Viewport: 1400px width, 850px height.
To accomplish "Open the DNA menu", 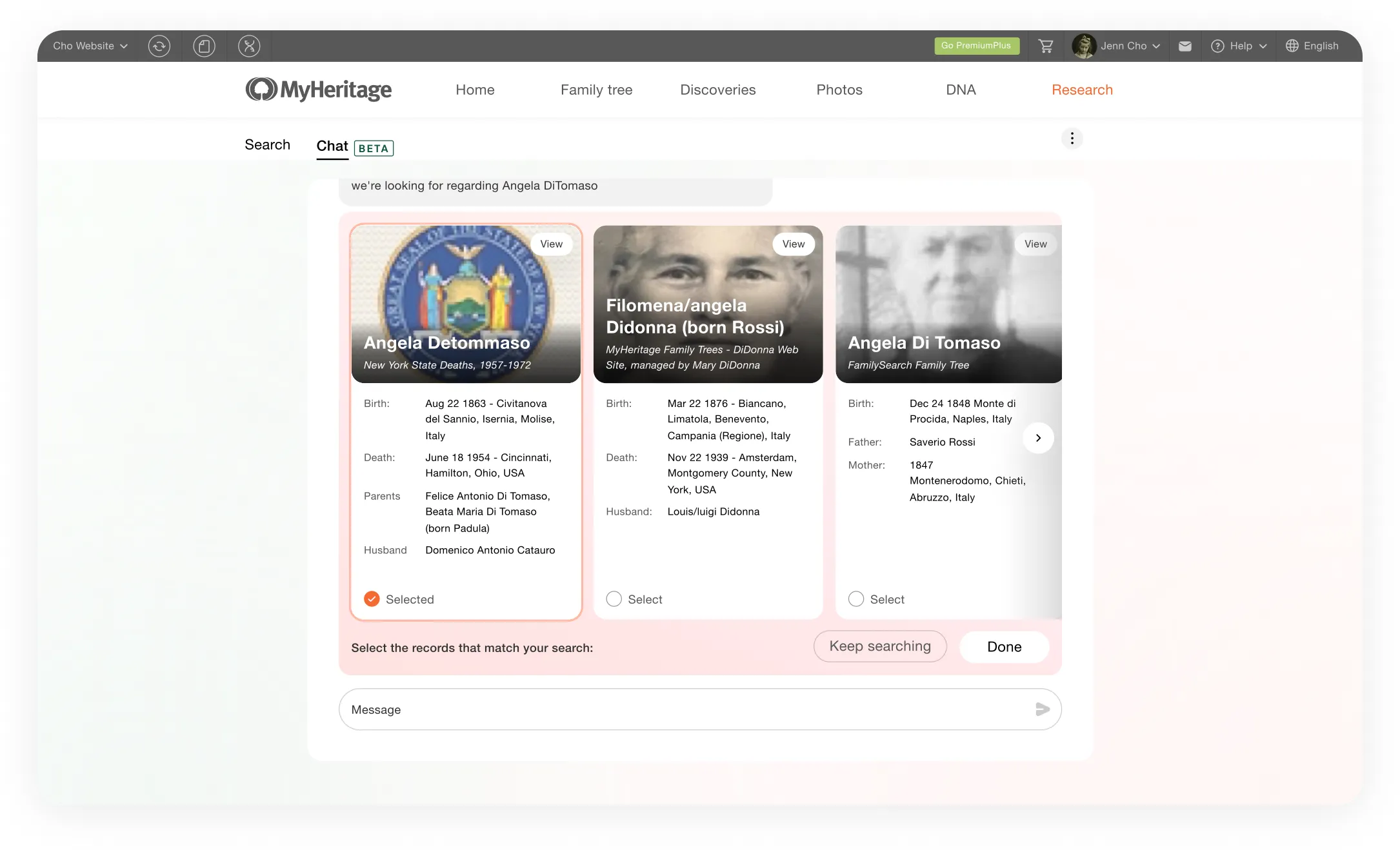I will click(x=961, y=90).
